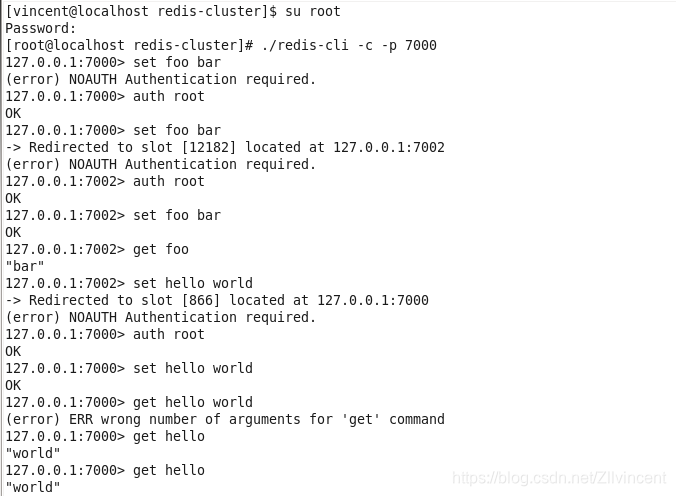Click the last 'get hello' command

pyautogui.click(x=169, y=470)
